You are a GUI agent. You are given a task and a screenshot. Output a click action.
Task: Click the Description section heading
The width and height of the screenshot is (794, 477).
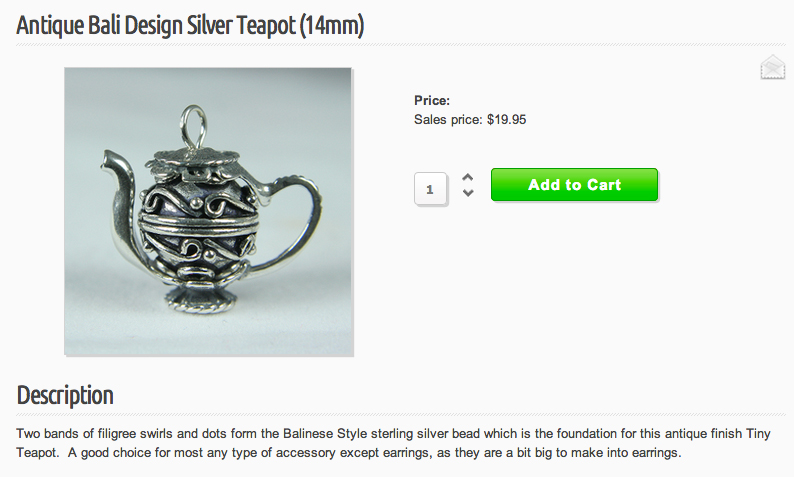(x=65, y=395)
